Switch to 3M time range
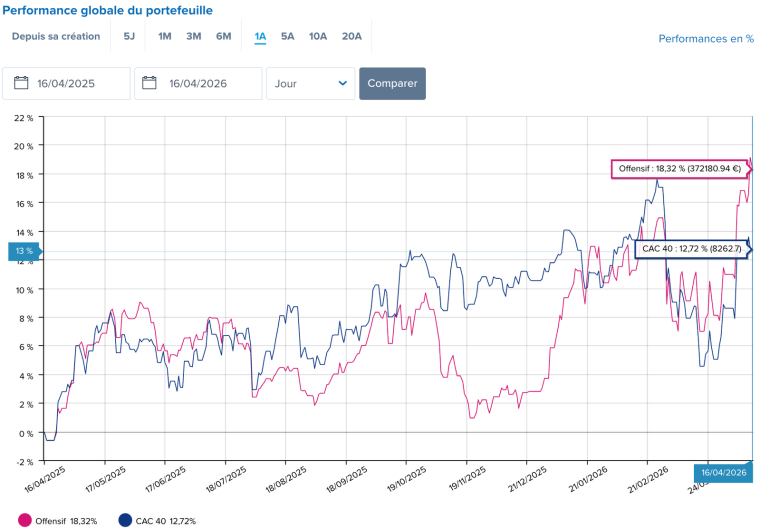The height and width of the screenshot is (529, 760). 194,37
